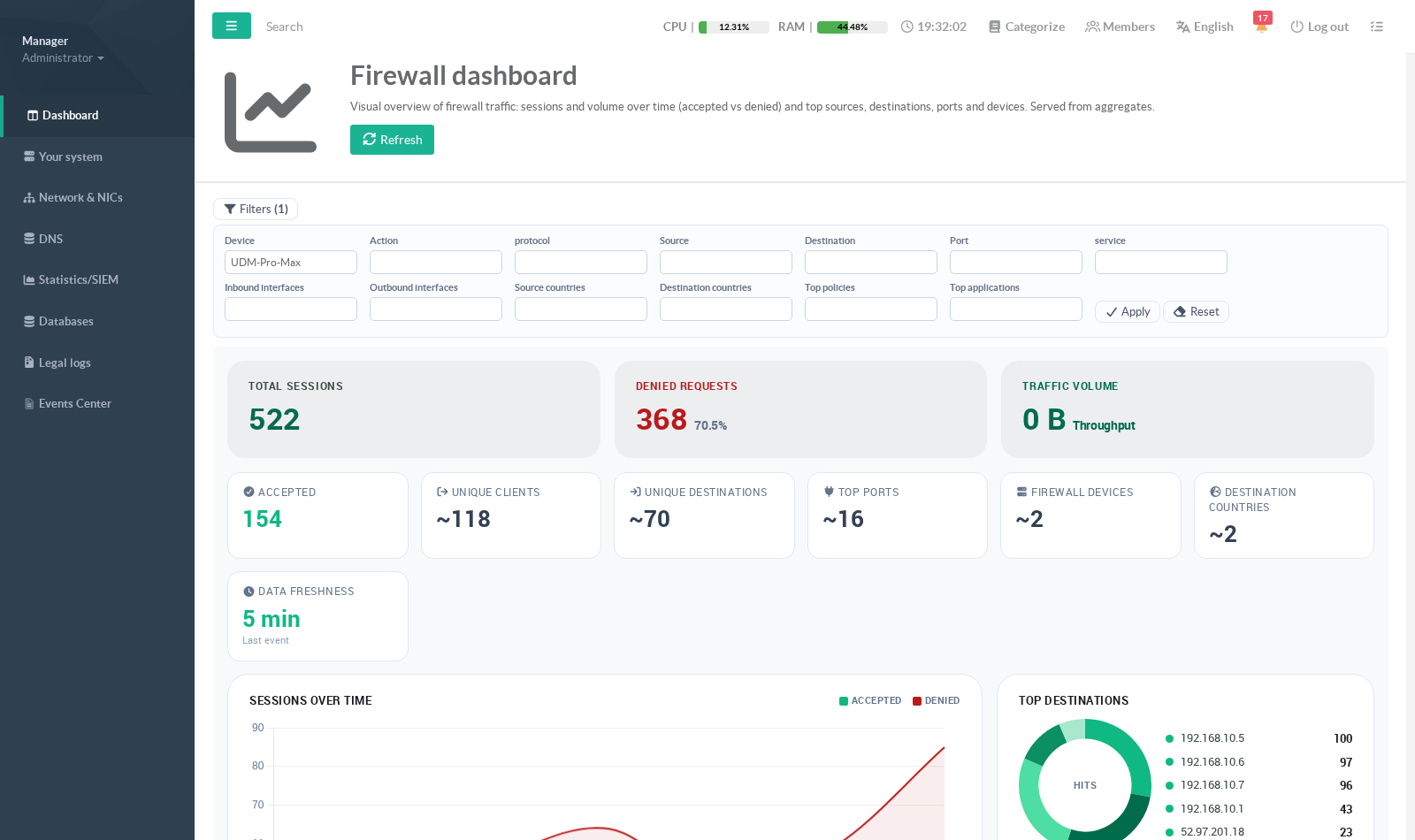Open Statistics/SIEM menu item
The width and height of the screenshot is (1415, 840).
[97, 280]
